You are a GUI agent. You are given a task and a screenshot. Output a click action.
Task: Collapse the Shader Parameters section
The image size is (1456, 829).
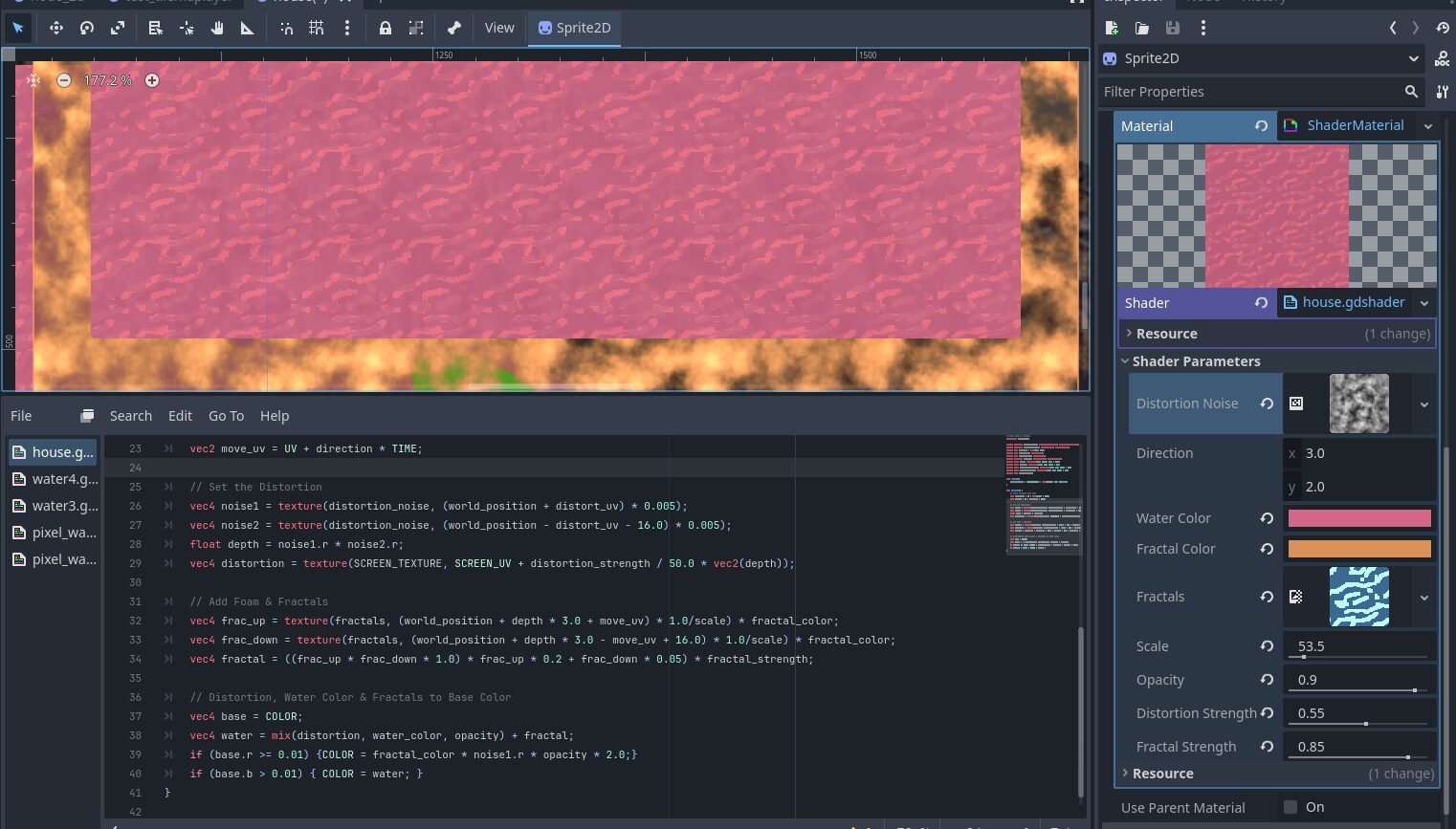pyautogui.click(x=1277, y=361)
